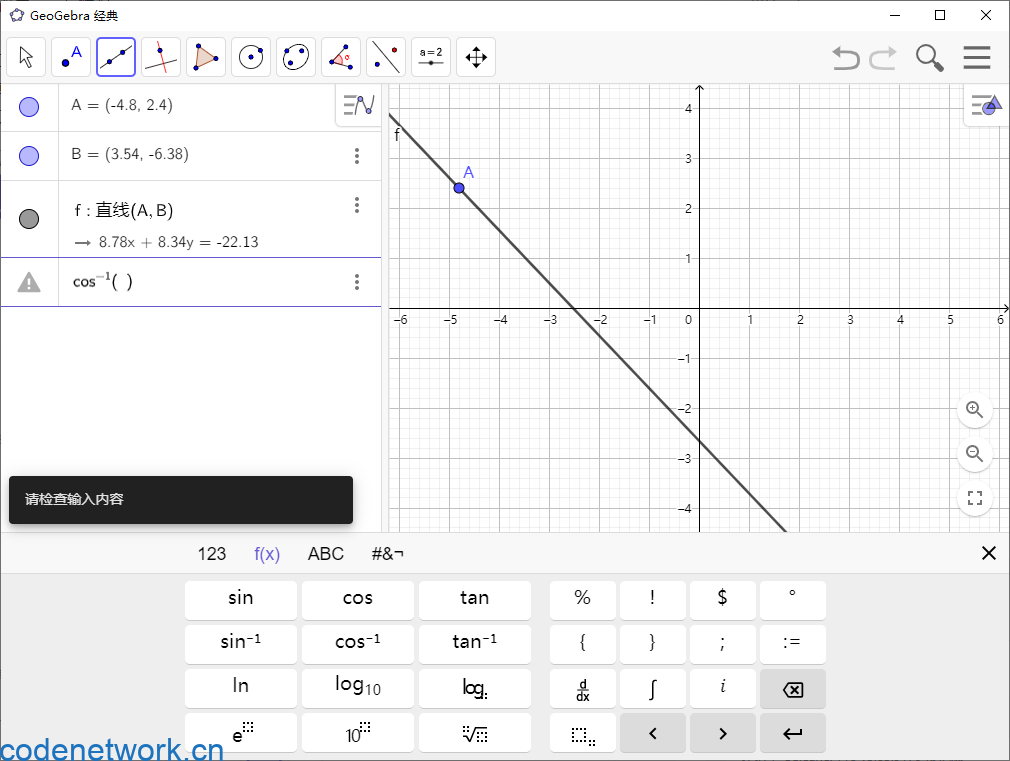Screen dimensions: 1010x761
Task: Switch keyboard to #&¬ tab
Action: [x=388, y=554]
